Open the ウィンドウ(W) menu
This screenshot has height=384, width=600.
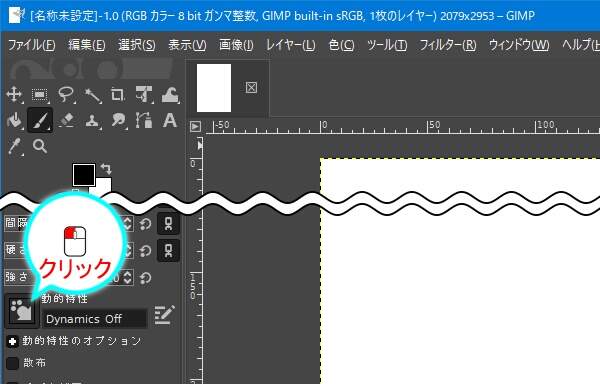[519, 45]
